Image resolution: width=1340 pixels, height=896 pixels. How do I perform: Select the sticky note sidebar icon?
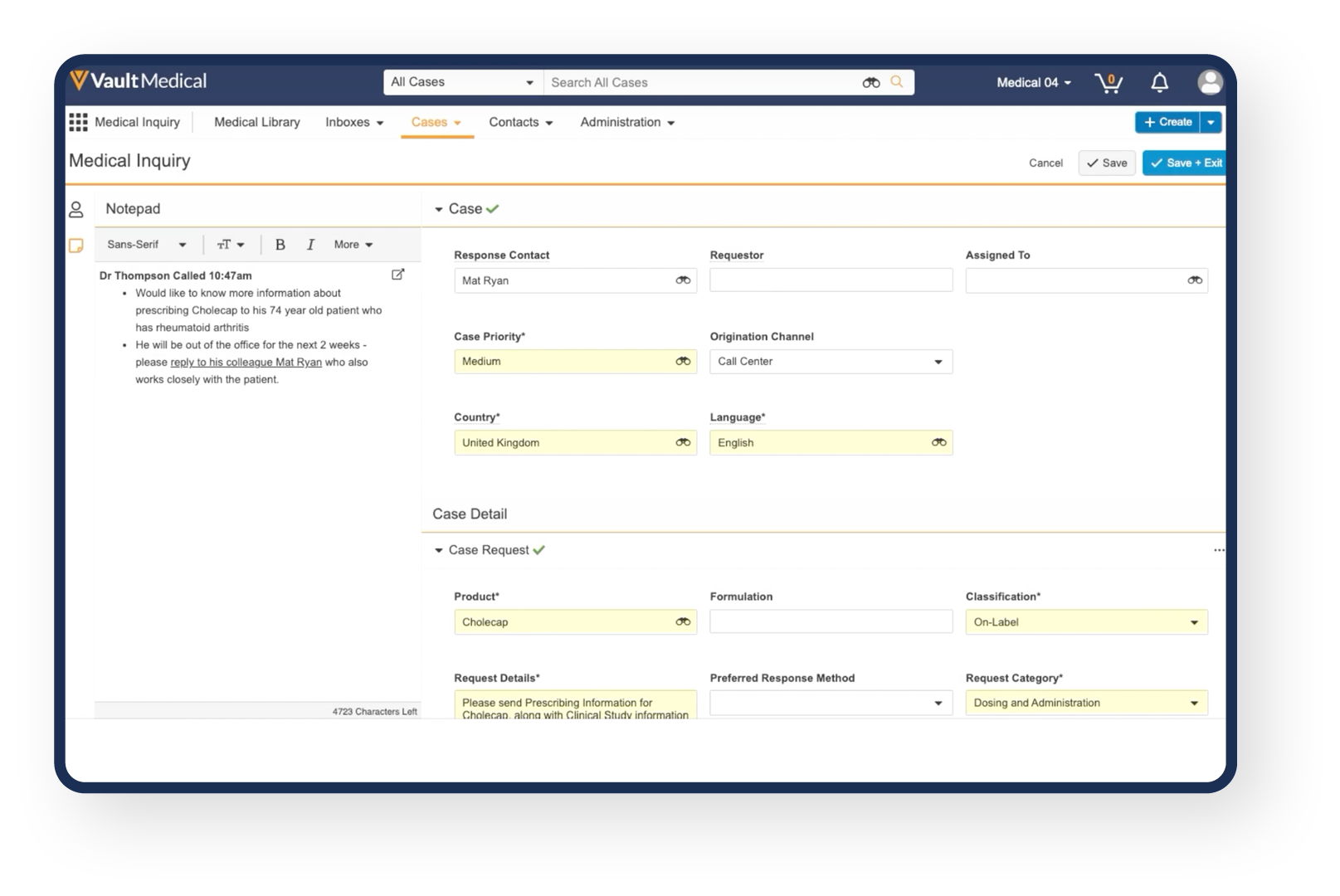click(76, 245)
